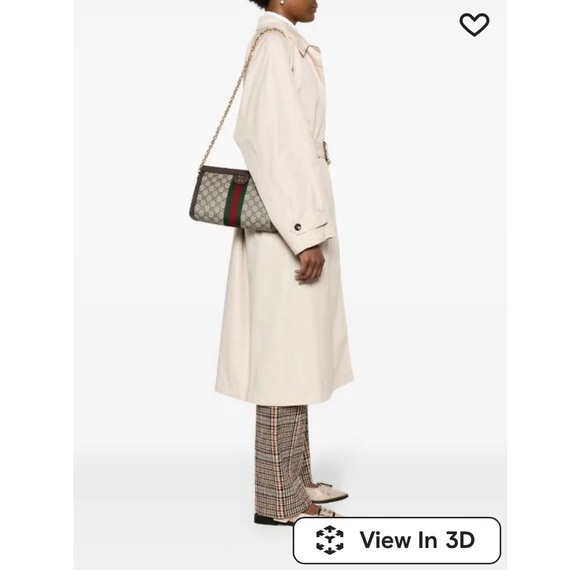Open the View In 3D viewer

coord(397,540)
